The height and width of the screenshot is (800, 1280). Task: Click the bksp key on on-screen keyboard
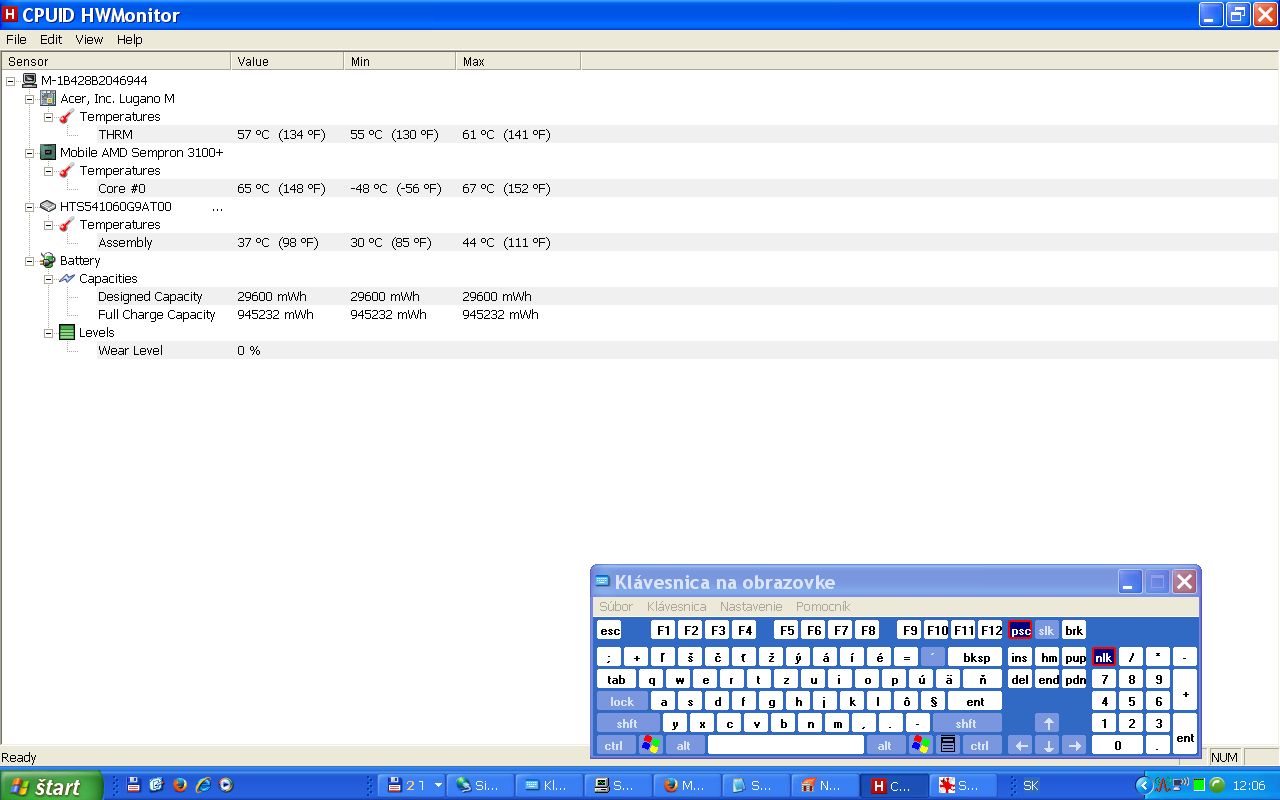pos(976,657)
